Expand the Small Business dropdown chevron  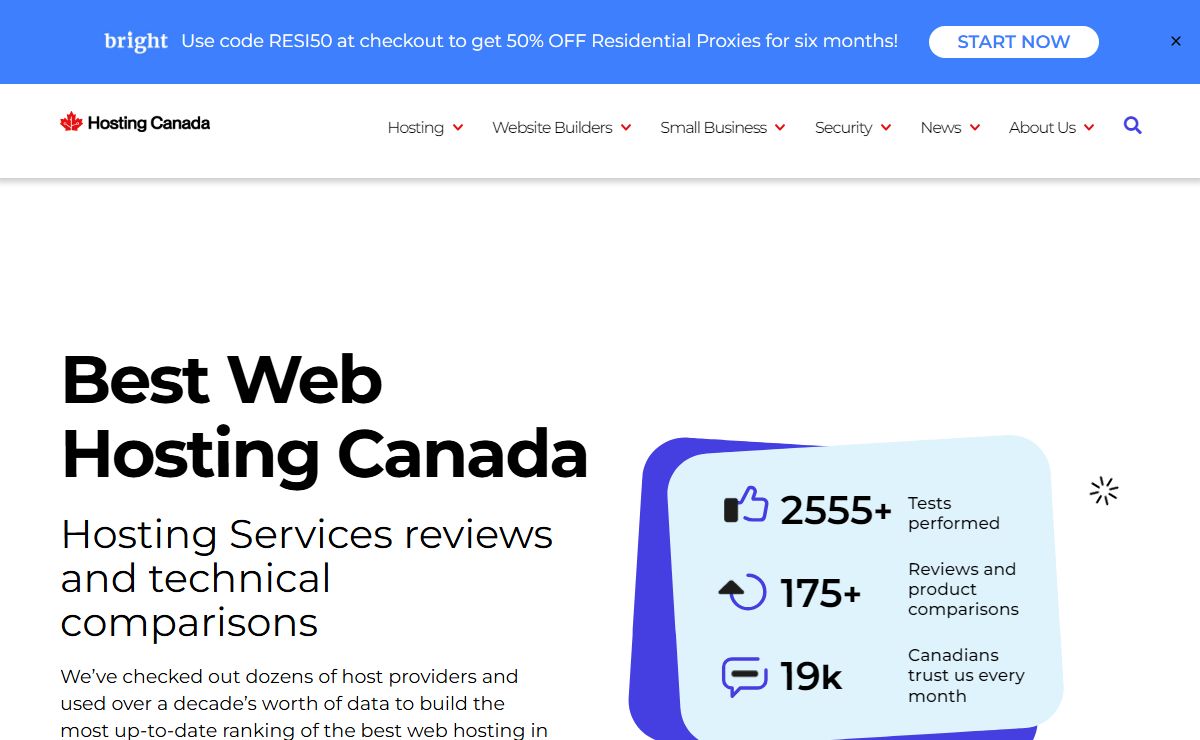pos(780,128)
